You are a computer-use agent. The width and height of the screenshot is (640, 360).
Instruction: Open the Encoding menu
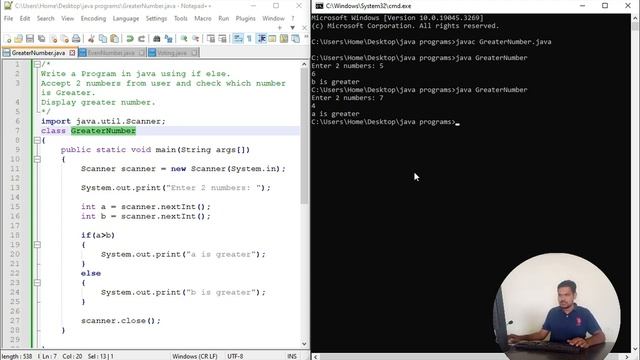tap(93, 18)
